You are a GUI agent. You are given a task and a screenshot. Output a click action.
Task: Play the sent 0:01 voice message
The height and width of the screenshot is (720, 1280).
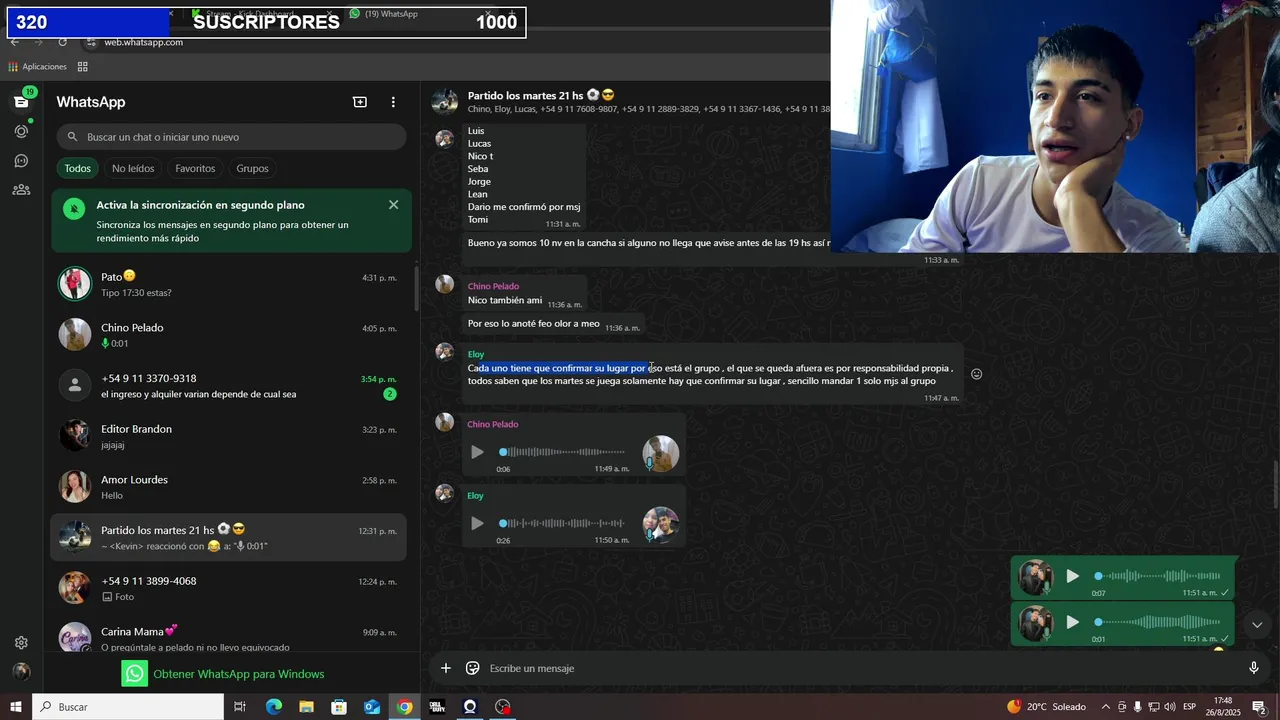(1072, 622)
